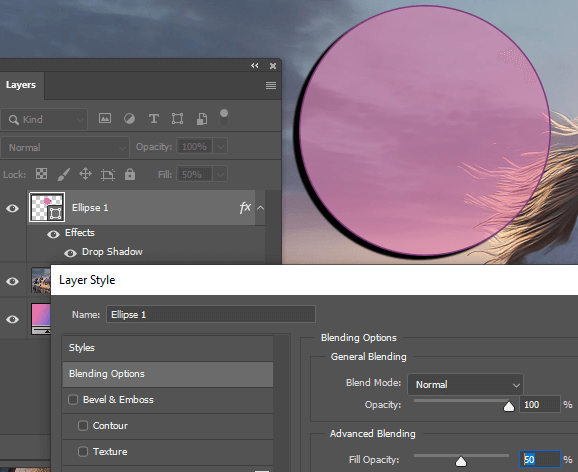Click the lock image pixels brush icon
This screenshot has height=472, width=578.
coord(63,174)
